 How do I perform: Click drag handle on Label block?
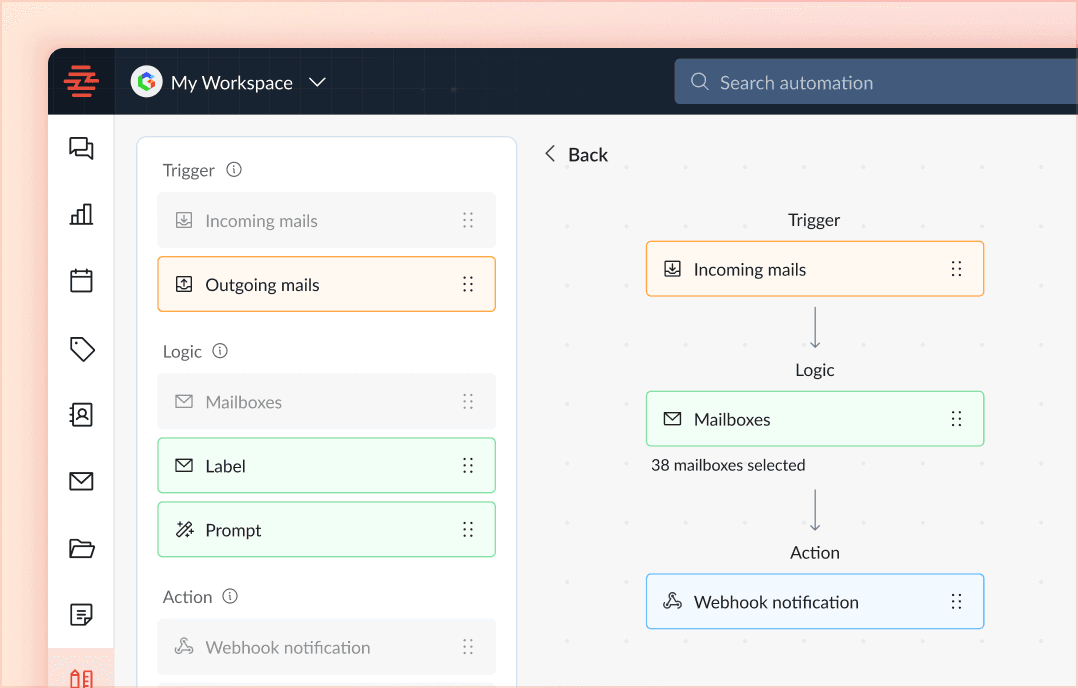(468, 465)
